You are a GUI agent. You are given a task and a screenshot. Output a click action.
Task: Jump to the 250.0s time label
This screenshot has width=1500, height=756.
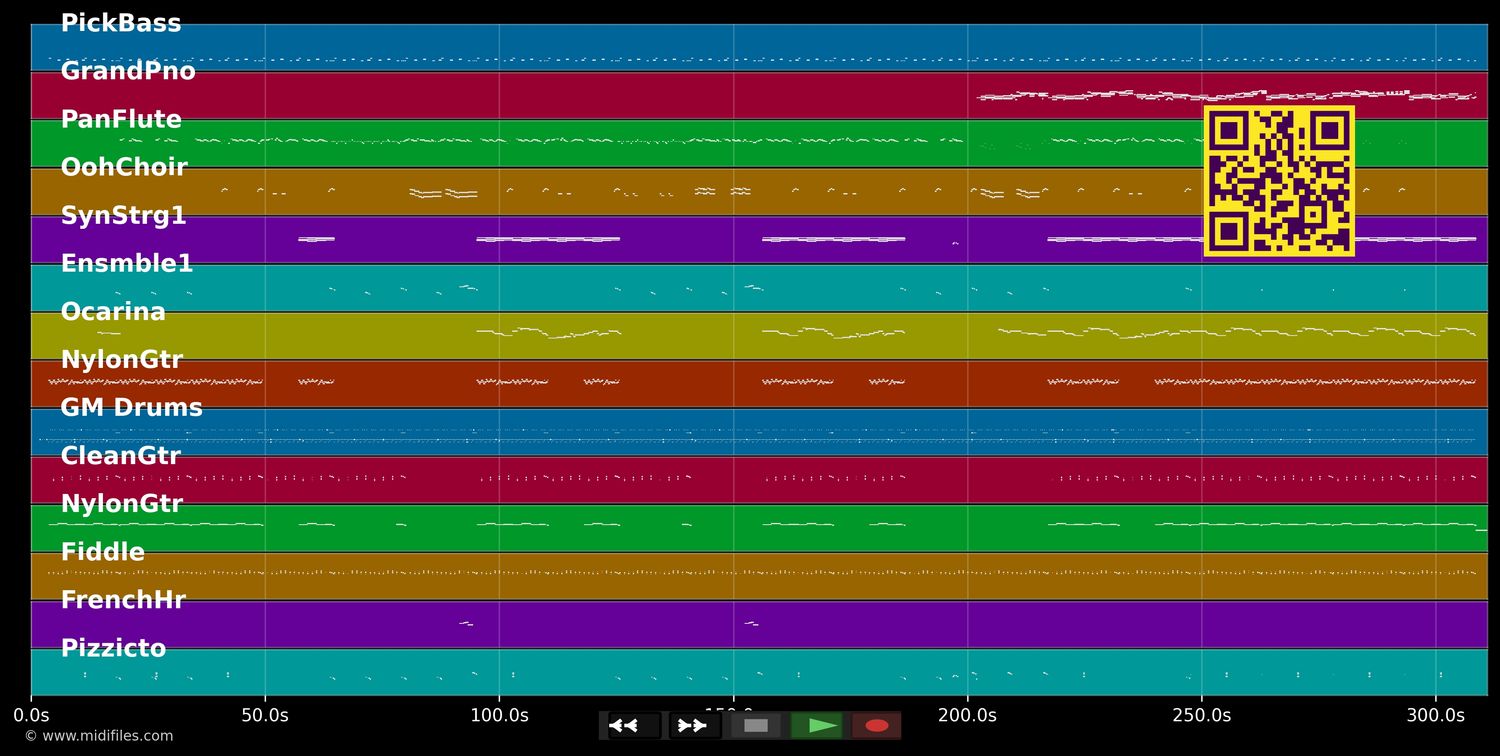[1201, 715]
